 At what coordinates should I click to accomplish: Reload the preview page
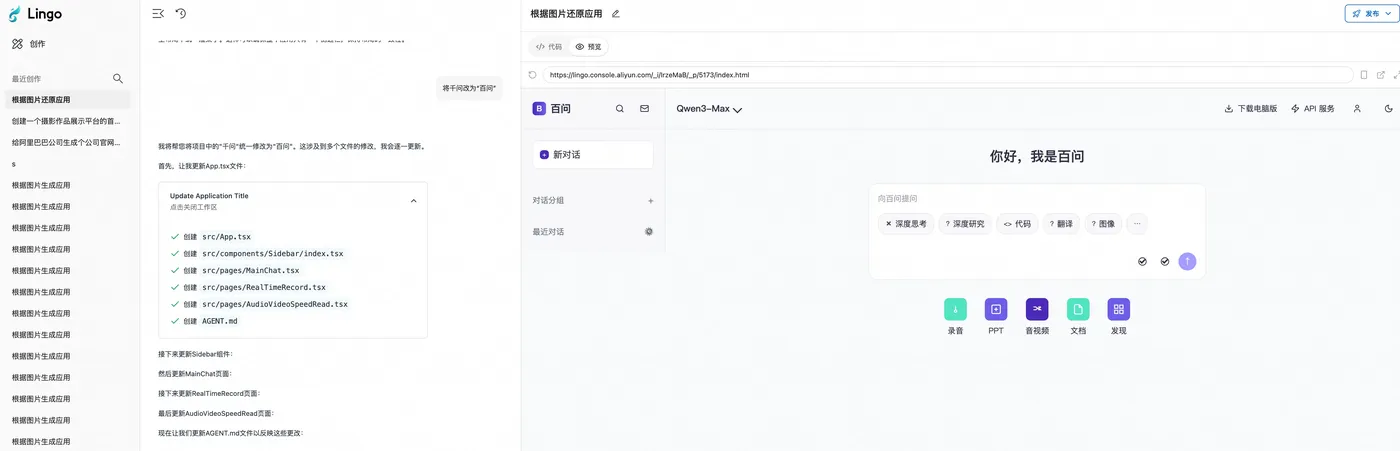pyautogui.click(x=533, y=74)
